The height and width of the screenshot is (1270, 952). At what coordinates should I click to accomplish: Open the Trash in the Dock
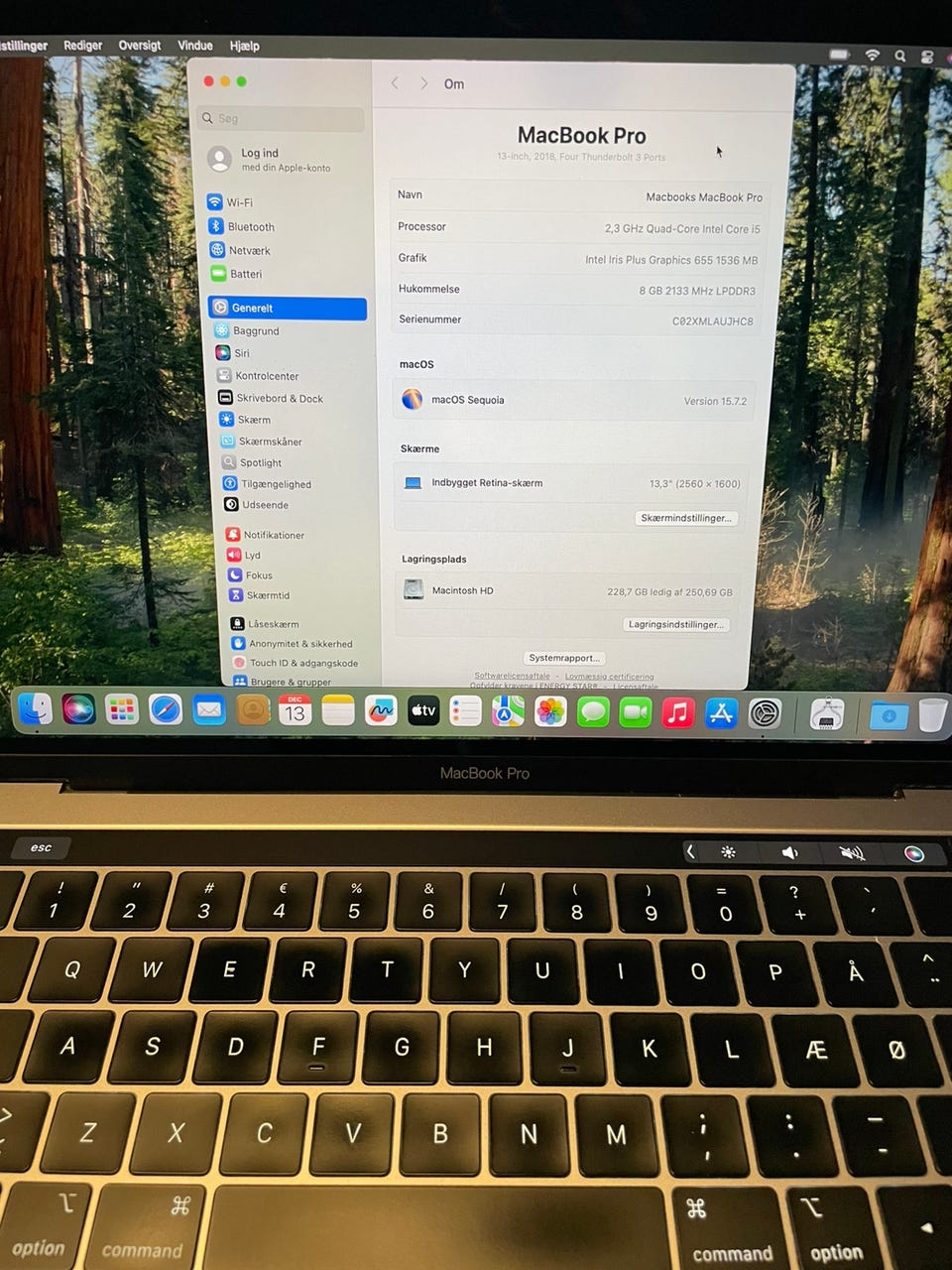coord(933,715)
